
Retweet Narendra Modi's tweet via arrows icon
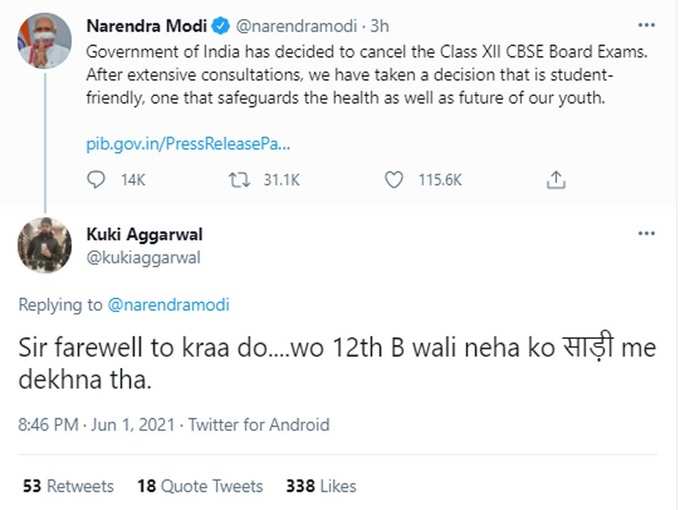pyautogui.click(x=238, y=180)
